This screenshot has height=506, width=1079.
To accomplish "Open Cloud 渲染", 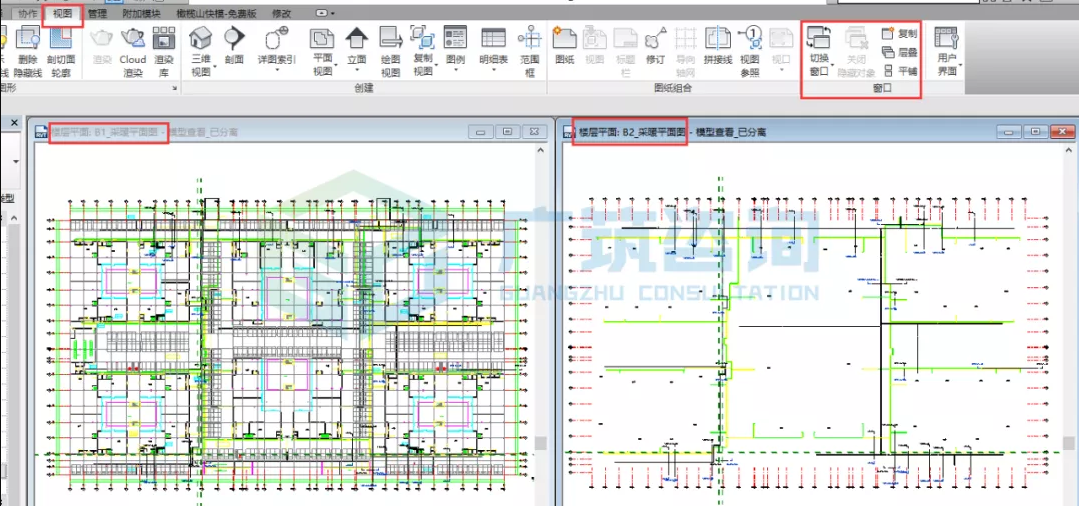I will click(x=133, y=52).
